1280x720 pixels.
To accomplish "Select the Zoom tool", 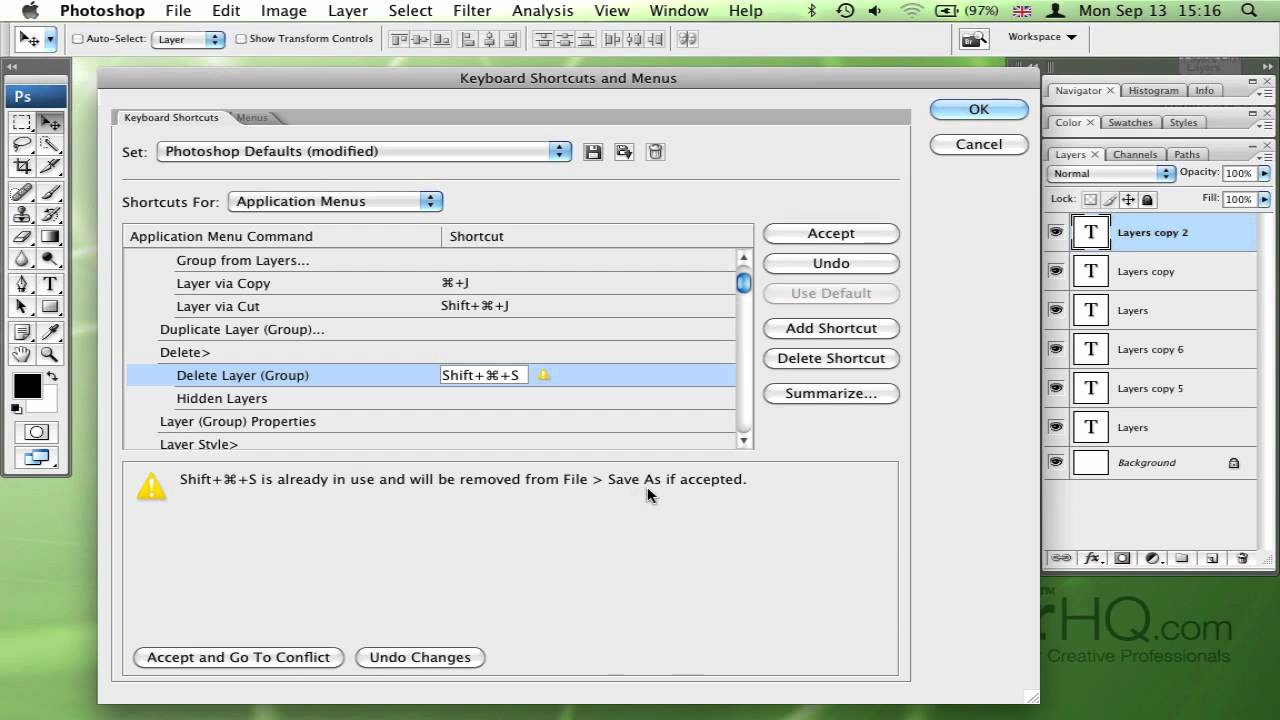I will (x=49, y=354).
